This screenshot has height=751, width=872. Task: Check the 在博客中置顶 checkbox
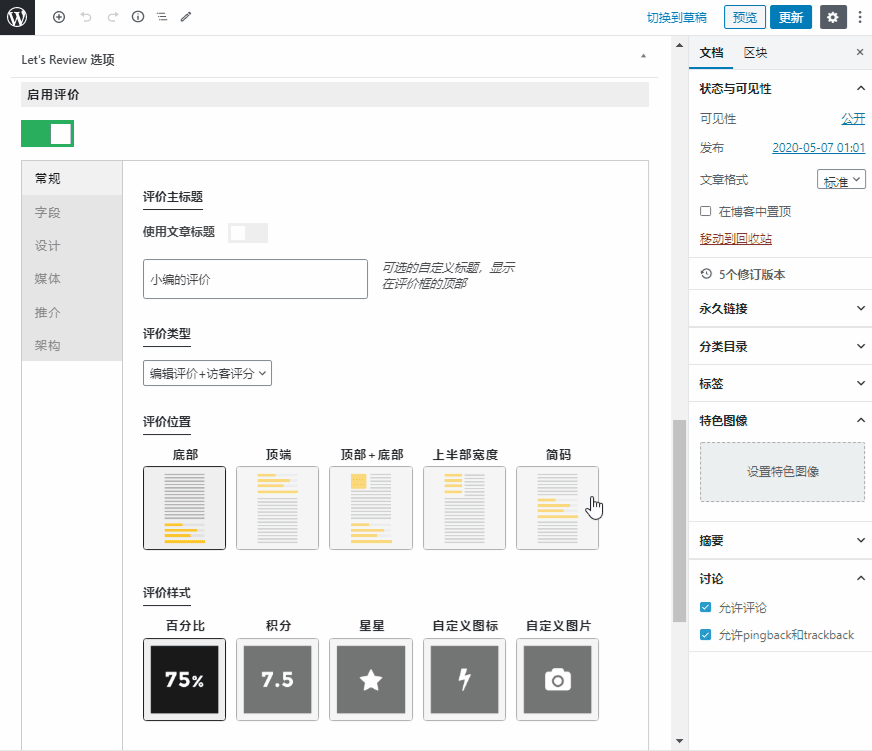point(706,211)
